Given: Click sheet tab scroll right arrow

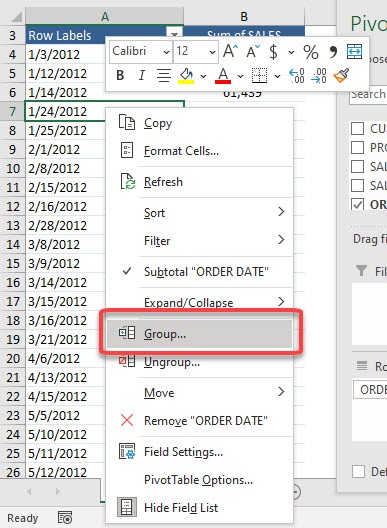Looking at the screenshot, I should tap(58, 492).
